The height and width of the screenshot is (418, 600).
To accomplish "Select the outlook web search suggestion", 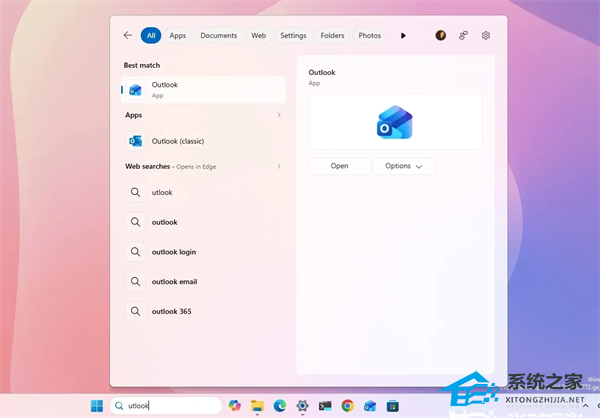I will [x=203, y=222].
